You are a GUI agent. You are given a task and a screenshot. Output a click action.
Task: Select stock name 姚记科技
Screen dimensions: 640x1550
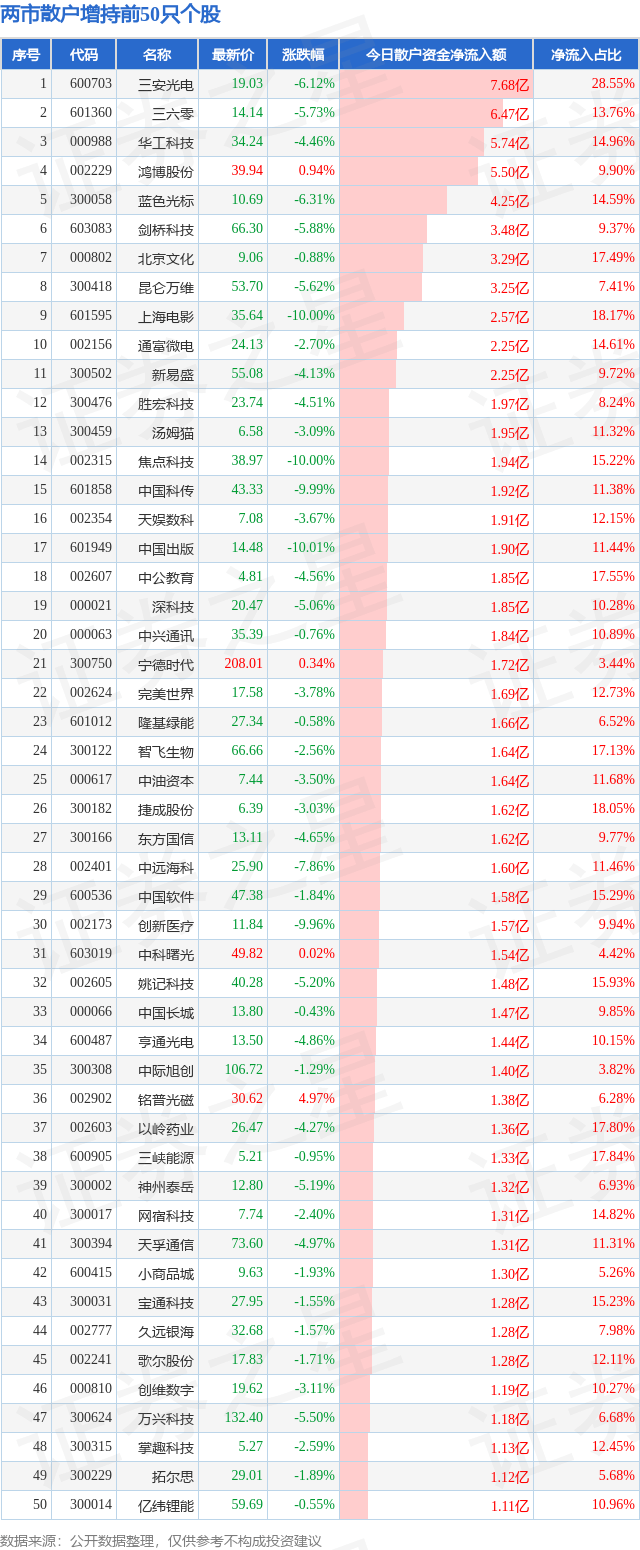tap(166, 983)
